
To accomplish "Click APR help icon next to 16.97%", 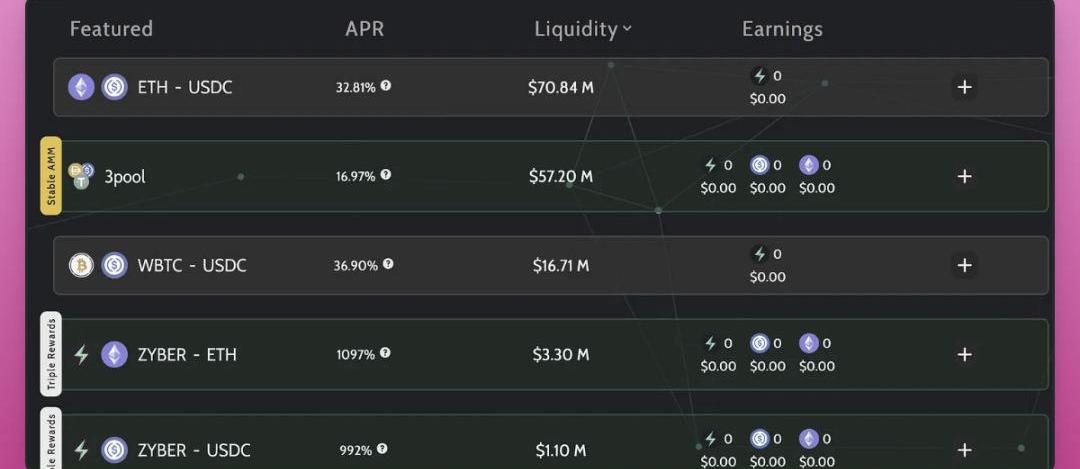I will point(386,175).
